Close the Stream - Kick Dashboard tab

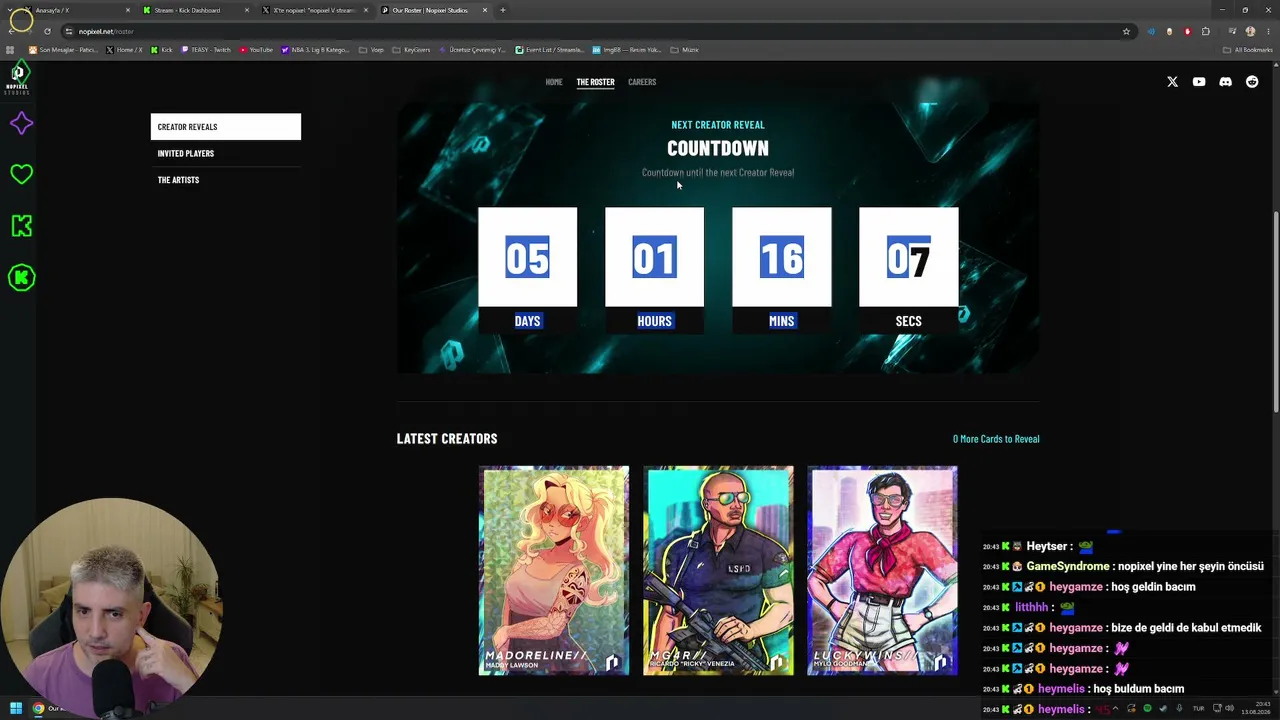tap(247, 10)
